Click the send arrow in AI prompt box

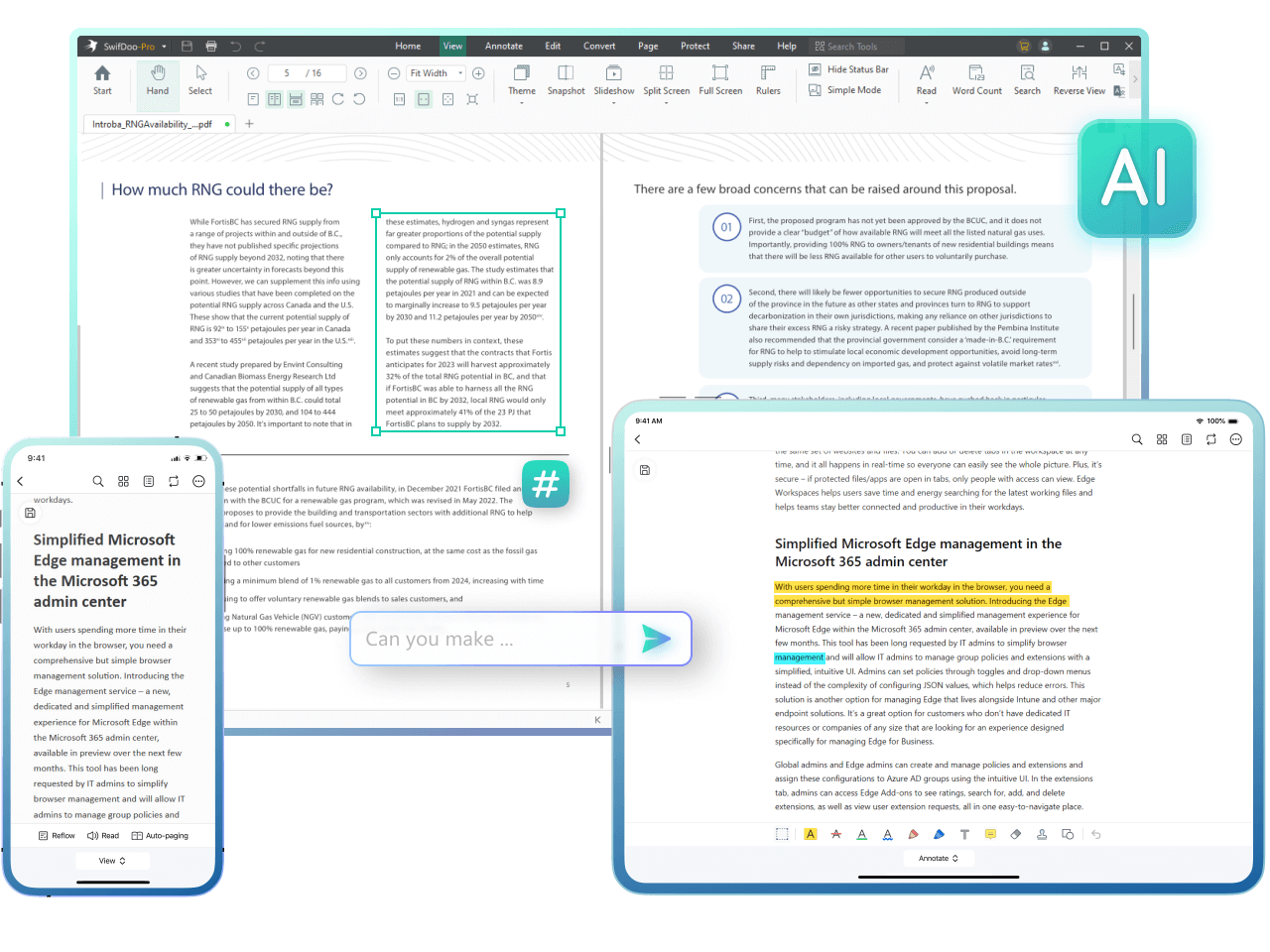656,639
